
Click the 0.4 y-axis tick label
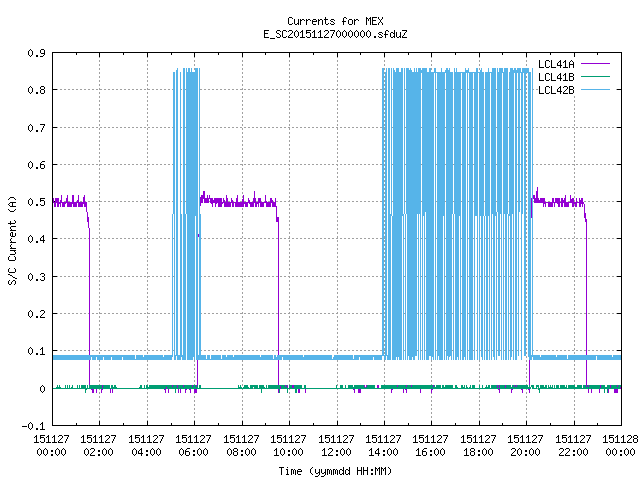36,239
